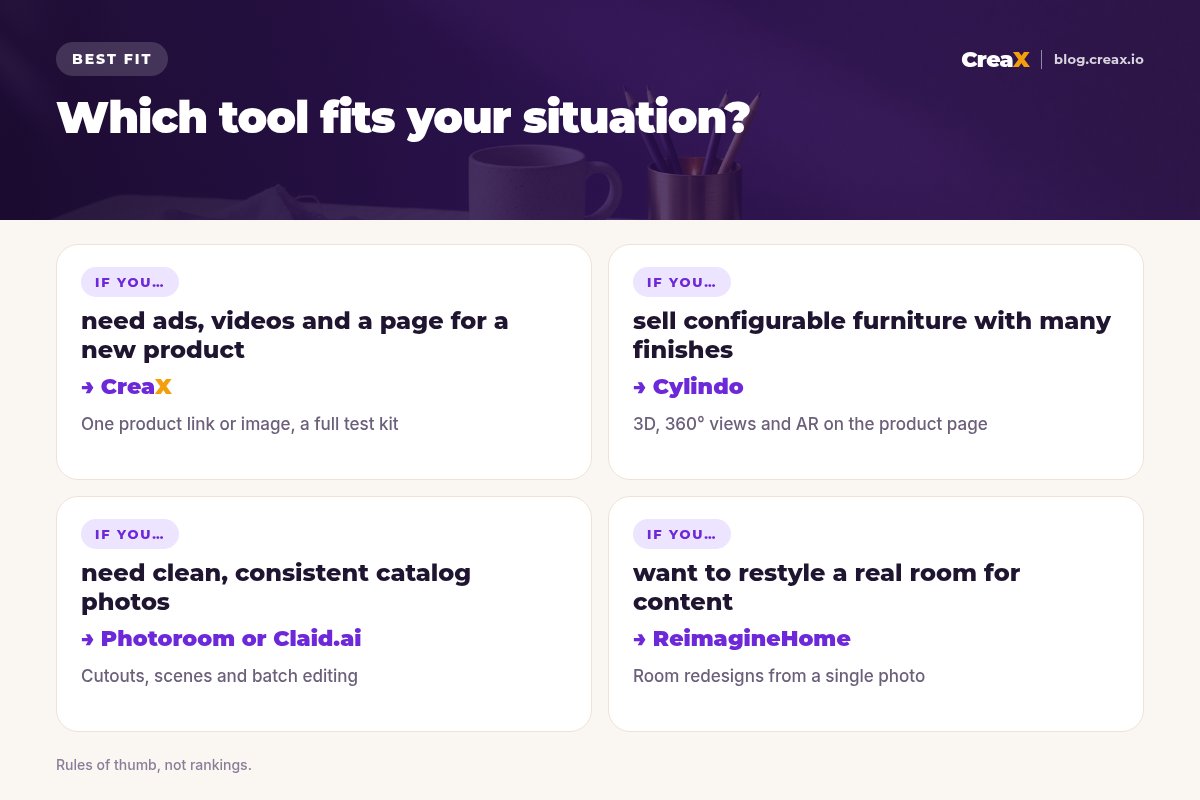Open the ReimagineHome recommendation link

click(x=752, y=638)
